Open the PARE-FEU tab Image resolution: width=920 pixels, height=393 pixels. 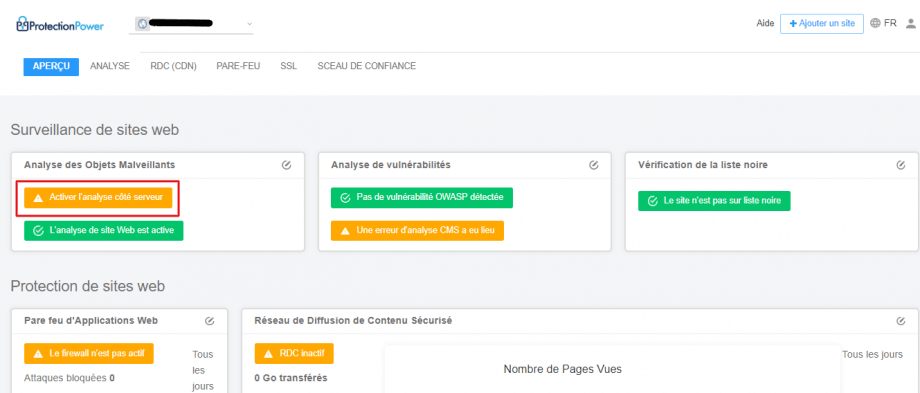tap(238, 66)
